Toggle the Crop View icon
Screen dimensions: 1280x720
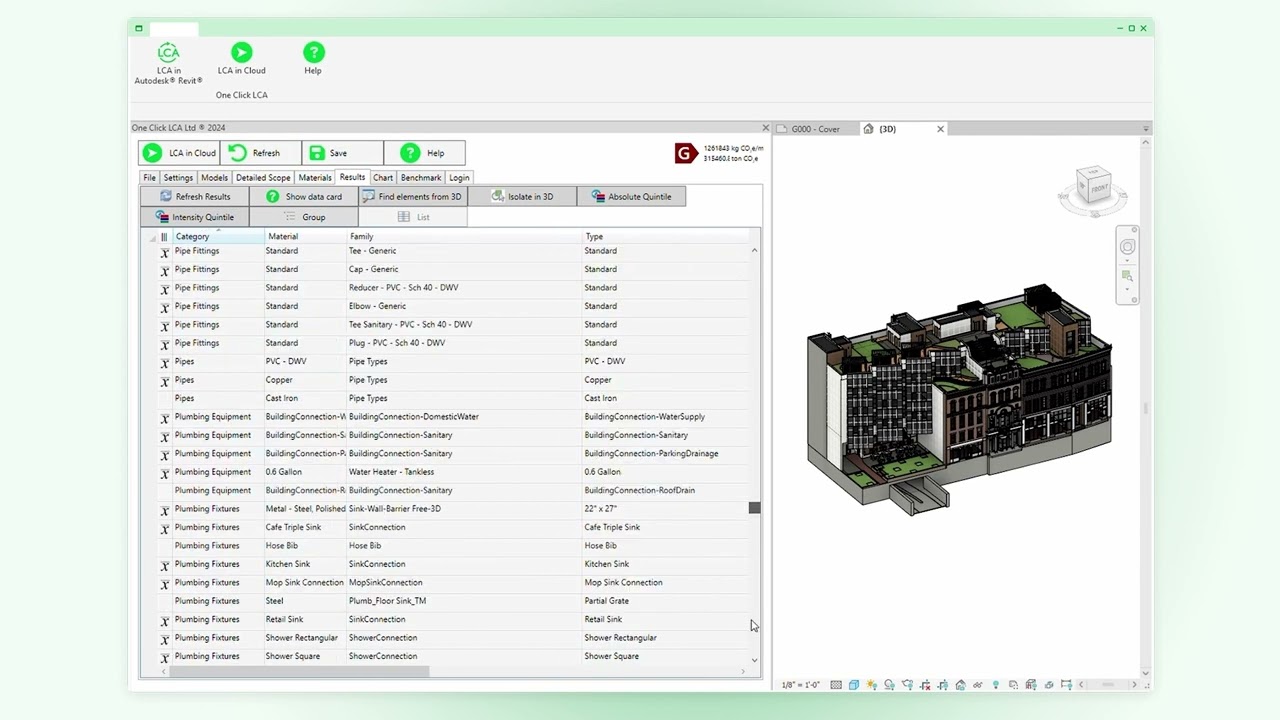click(925, 685)
